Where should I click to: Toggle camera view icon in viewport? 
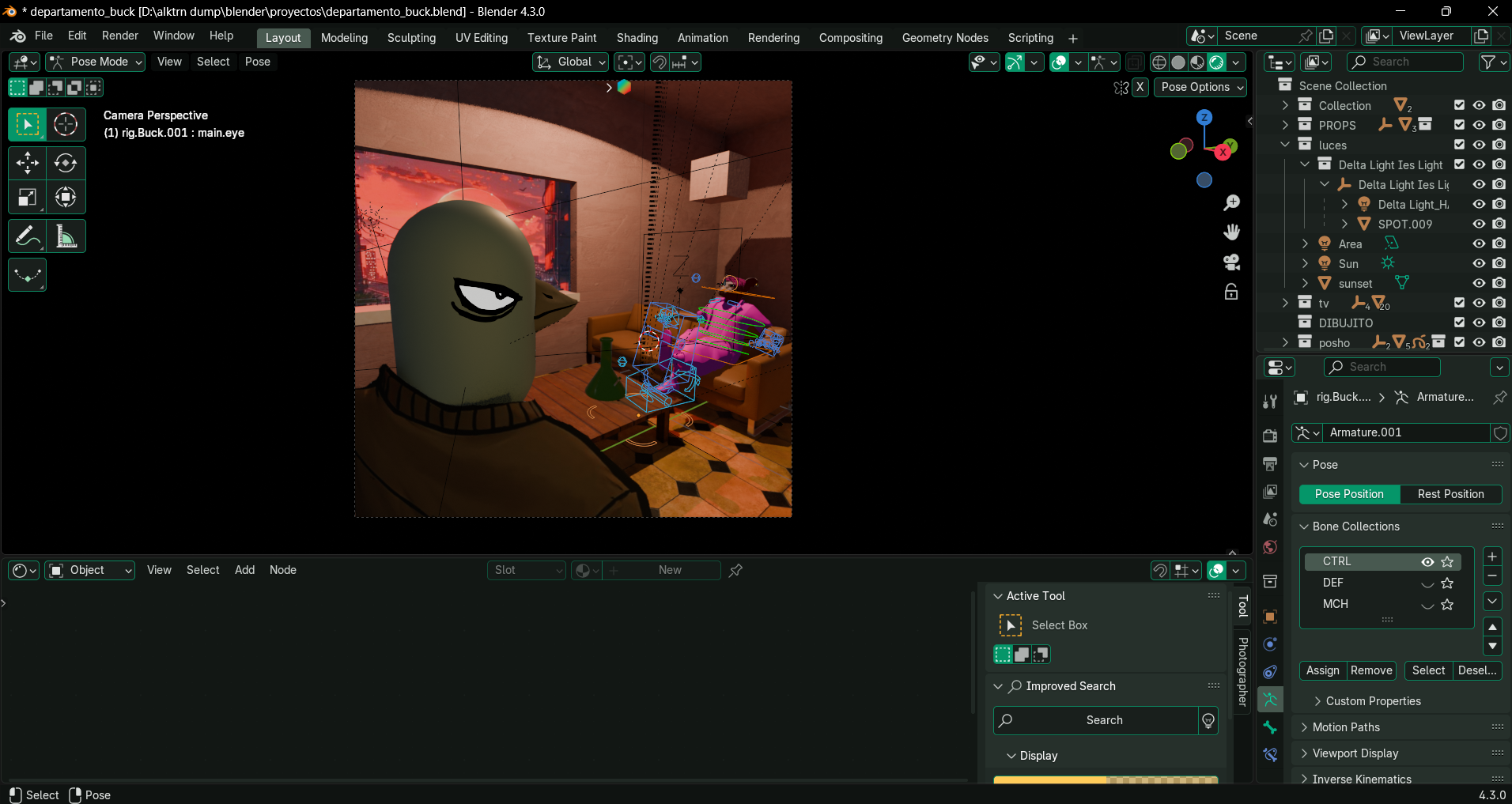pyautogui.click(x=1231, y=262)
